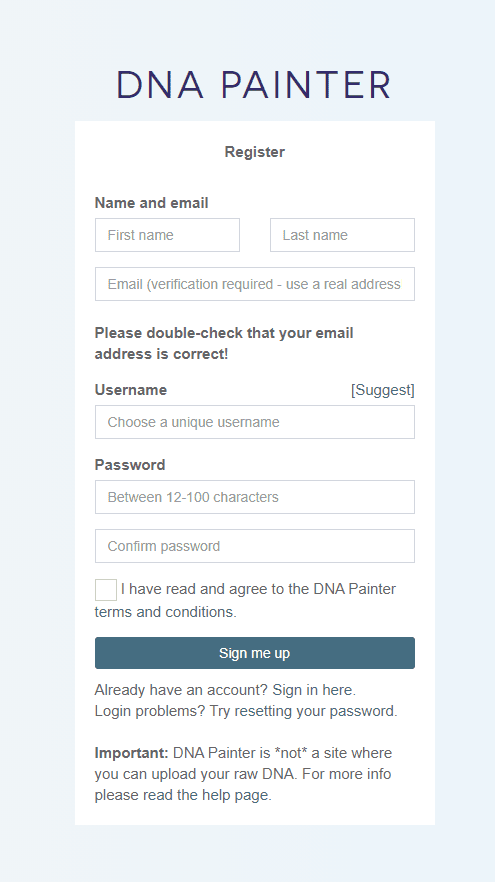Viewport: 495px width, 882px height.
Task: Click the double-check email reminder text
Action: coord(224,344)
